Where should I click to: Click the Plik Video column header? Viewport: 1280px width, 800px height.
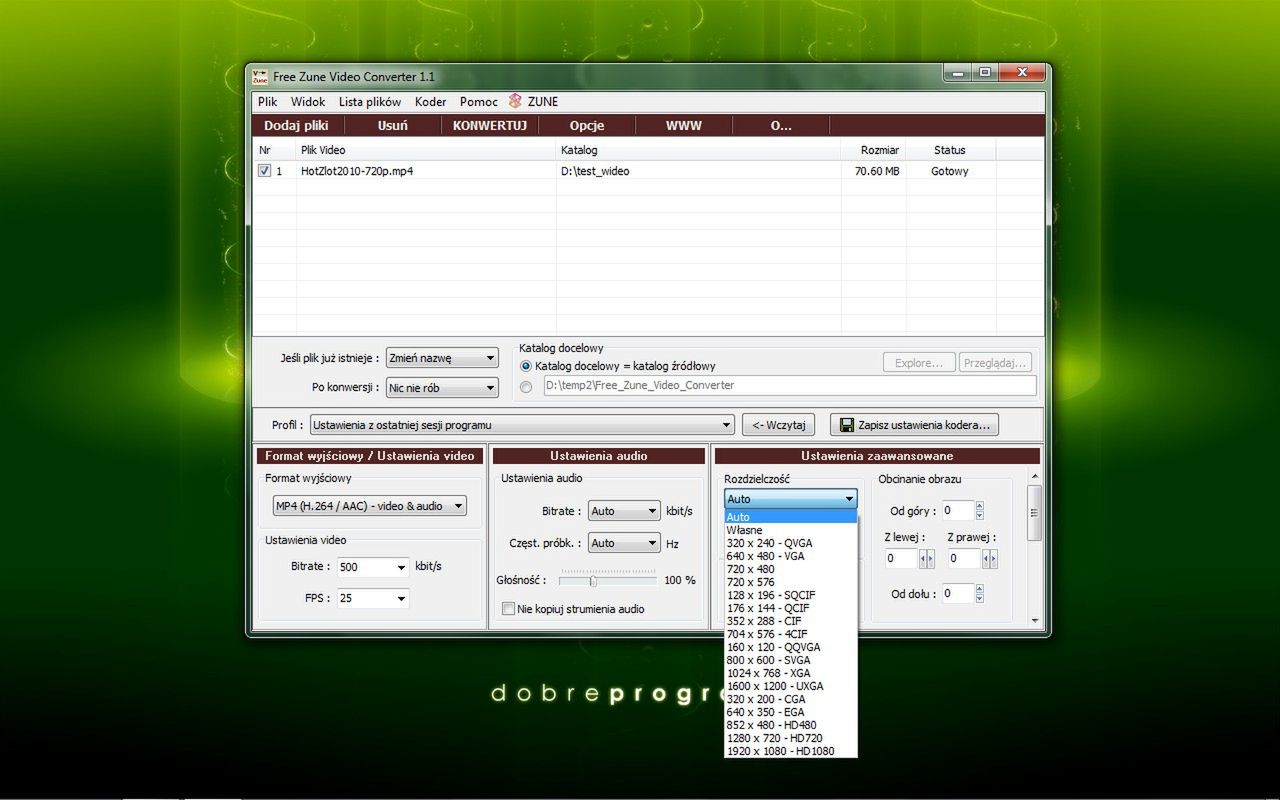point(426,150)
